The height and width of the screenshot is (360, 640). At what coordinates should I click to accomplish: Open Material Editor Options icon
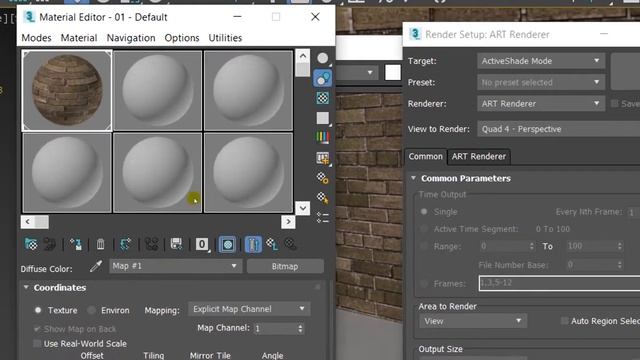tap(322, 178)
